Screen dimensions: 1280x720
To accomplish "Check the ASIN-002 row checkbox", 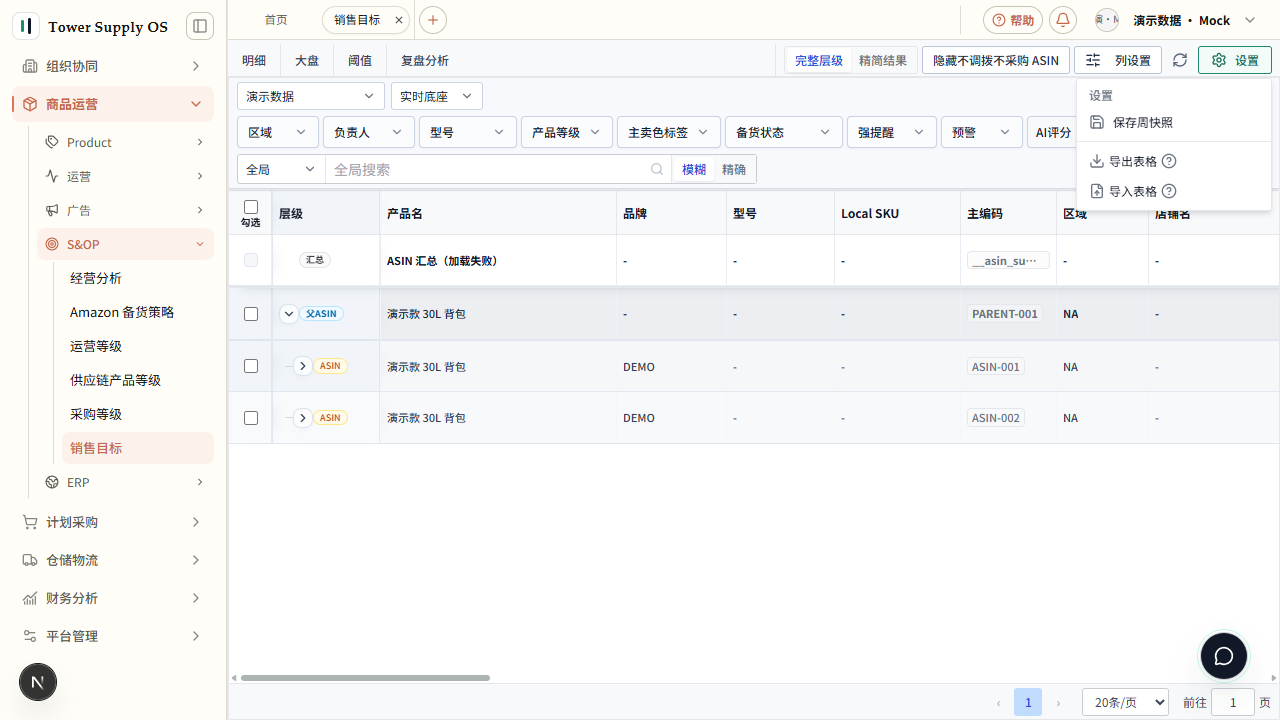I will click(251, 418).
